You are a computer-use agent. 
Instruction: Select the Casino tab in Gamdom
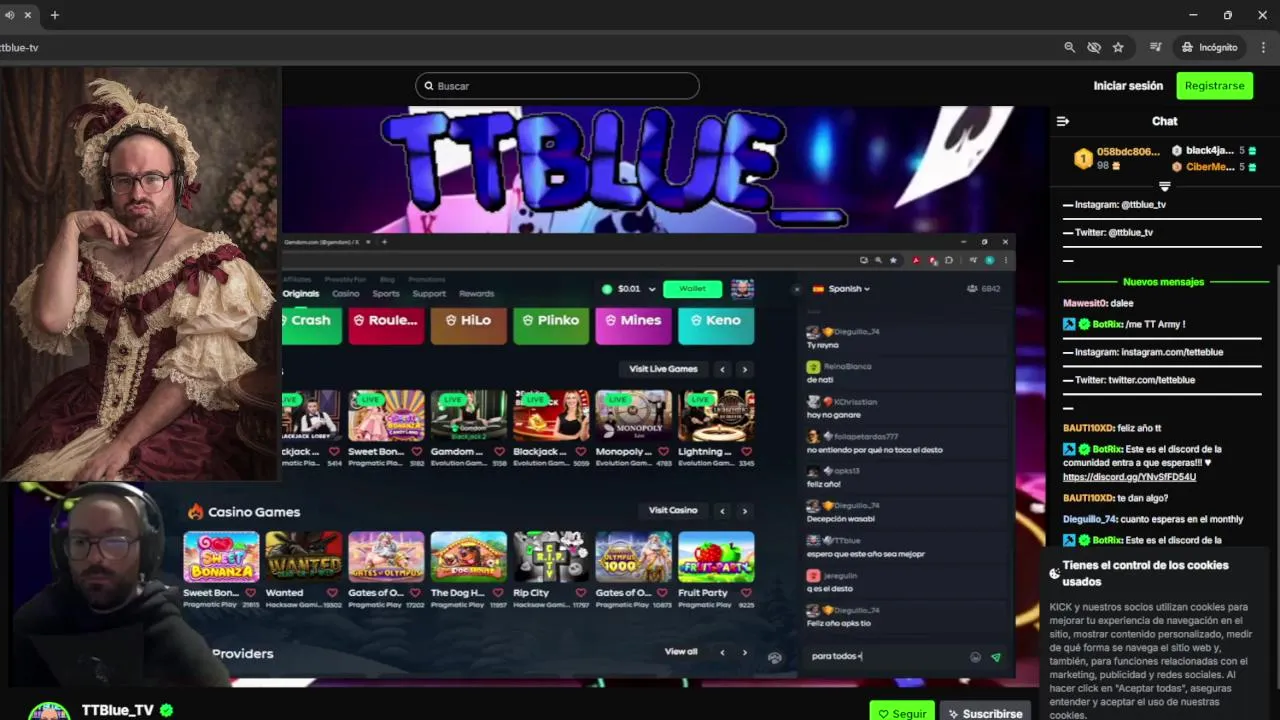(346, 293)
